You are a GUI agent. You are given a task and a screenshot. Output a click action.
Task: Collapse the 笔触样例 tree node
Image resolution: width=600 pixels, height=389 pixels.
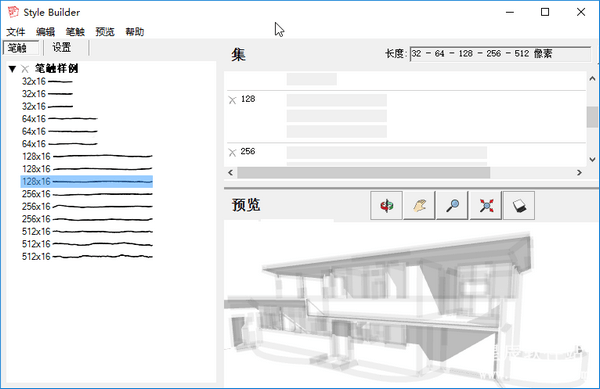point(12,69)
